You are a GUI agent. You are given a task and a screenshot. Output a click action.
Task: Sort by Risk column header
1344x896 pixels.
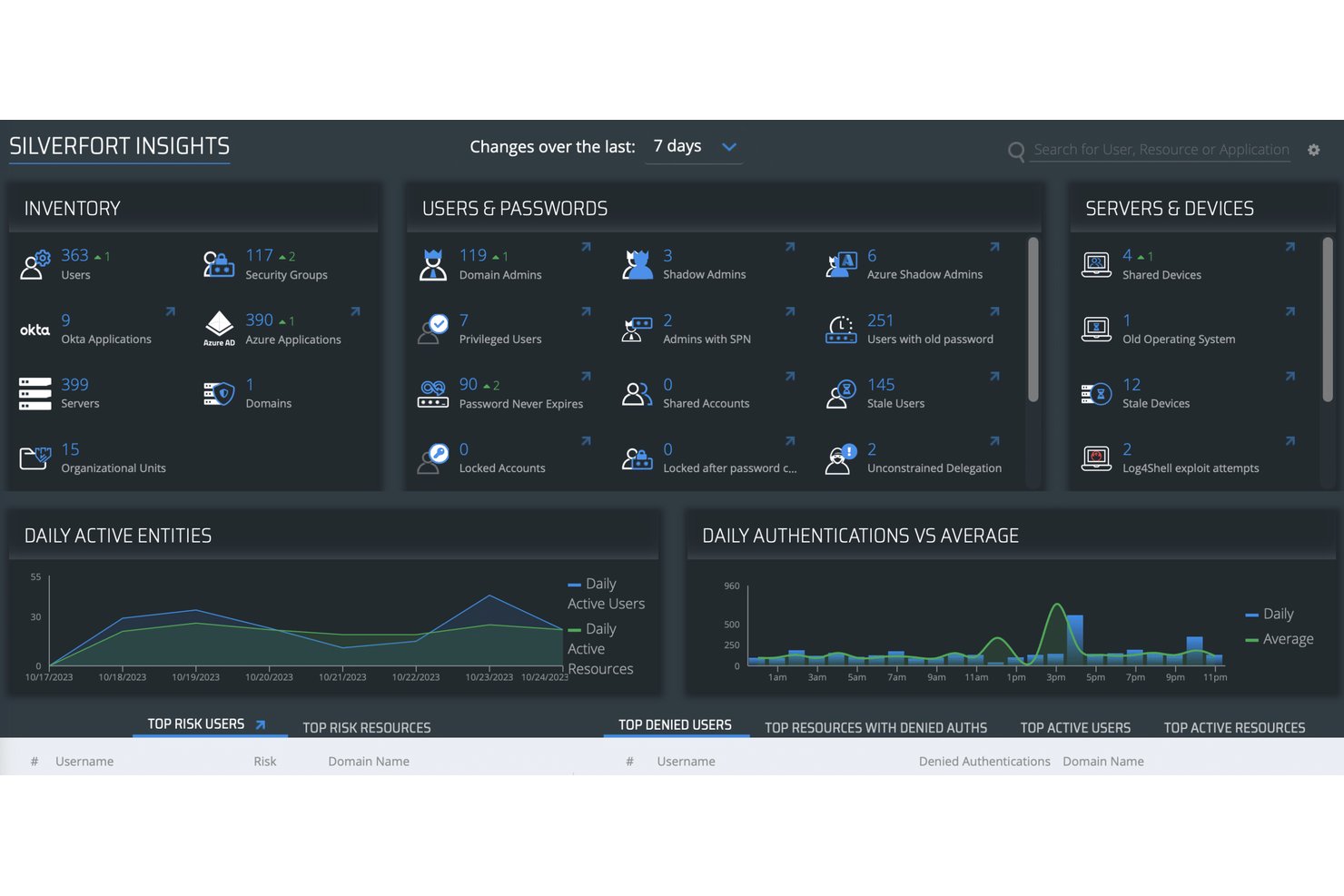pyautogui.click(x=265, y=762)
